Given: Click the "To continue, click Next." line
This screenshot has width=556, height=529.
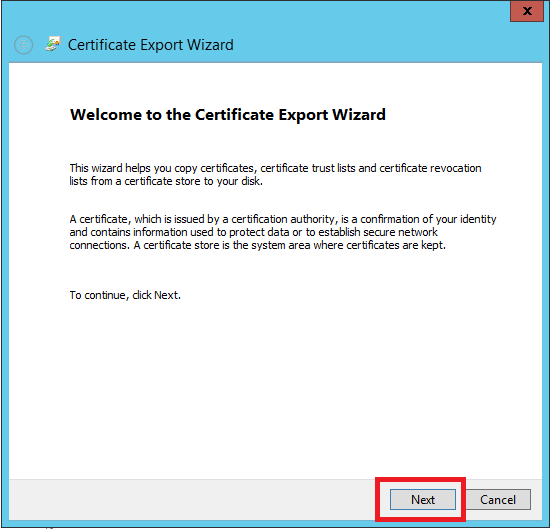Looking at the screenshot, I should (125, 295).
